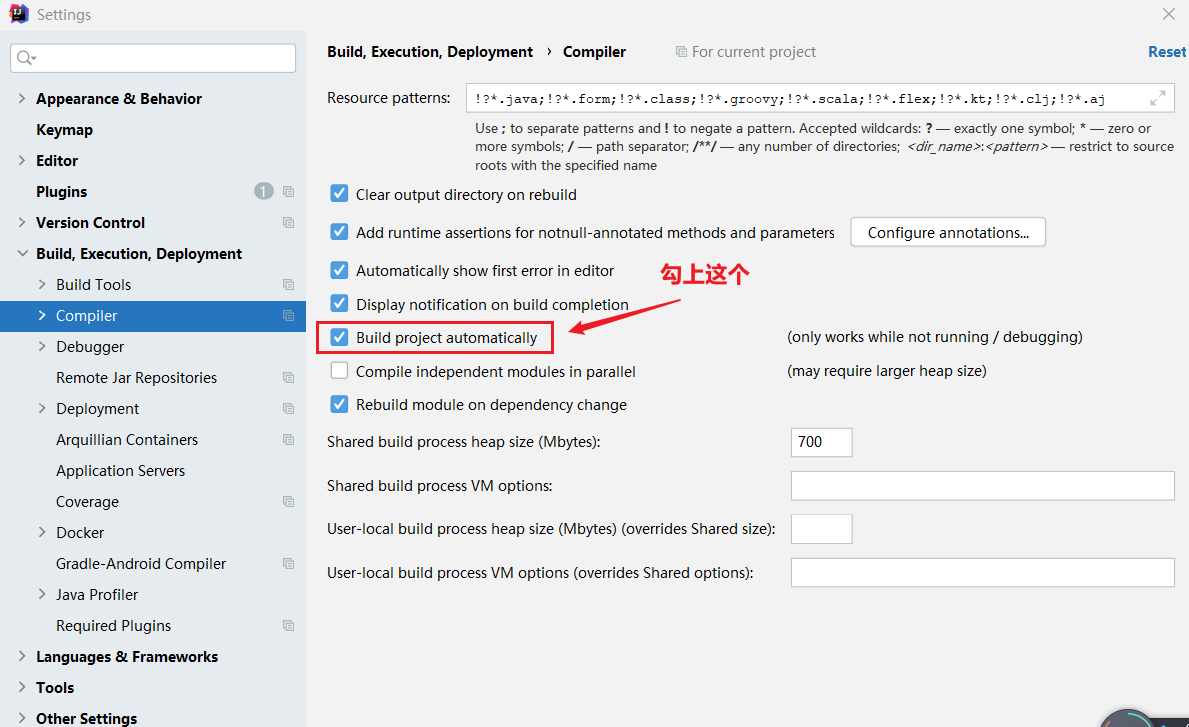The width and height of the screenshot is (1189, 727).
Task: Click User-local build process VM options field
Action: [x=982, y=572]
